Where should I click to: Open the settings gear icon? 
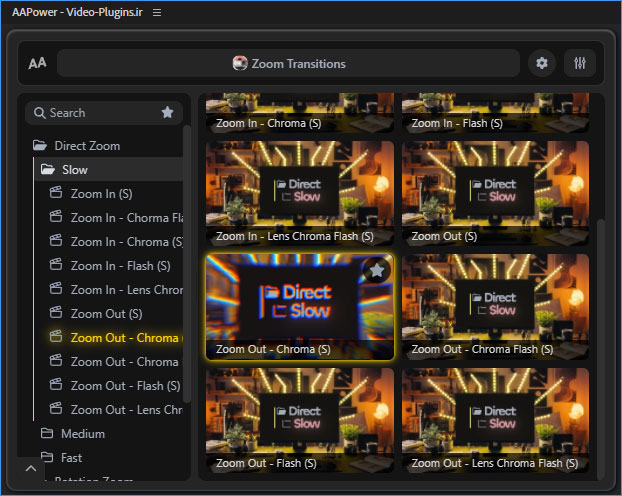click(542, 63)
